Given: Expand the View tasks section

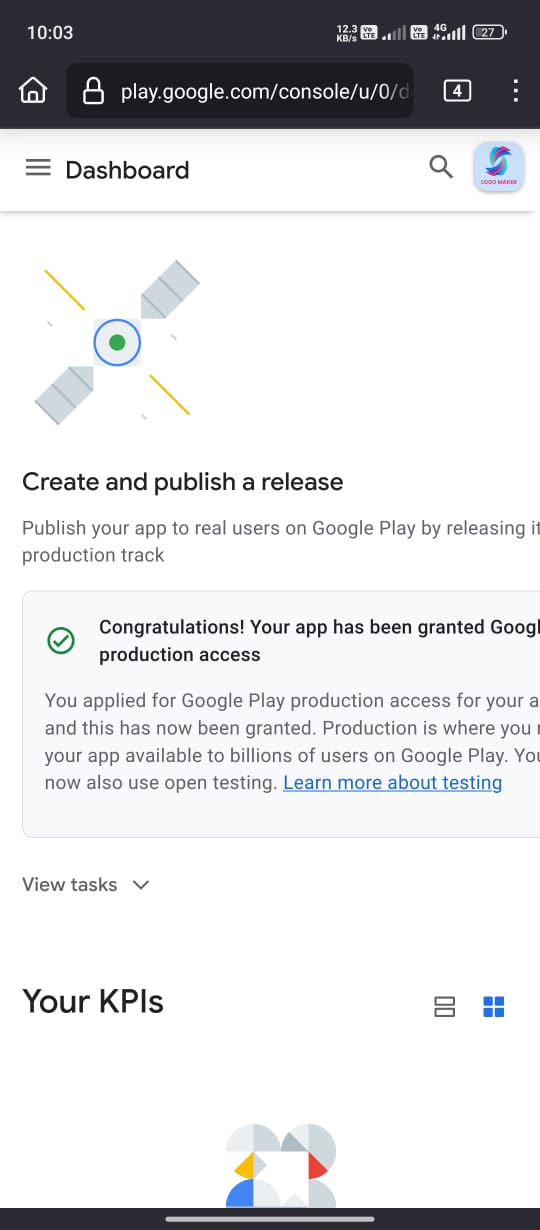Looking at the screenshot, I should coord(86,884).
